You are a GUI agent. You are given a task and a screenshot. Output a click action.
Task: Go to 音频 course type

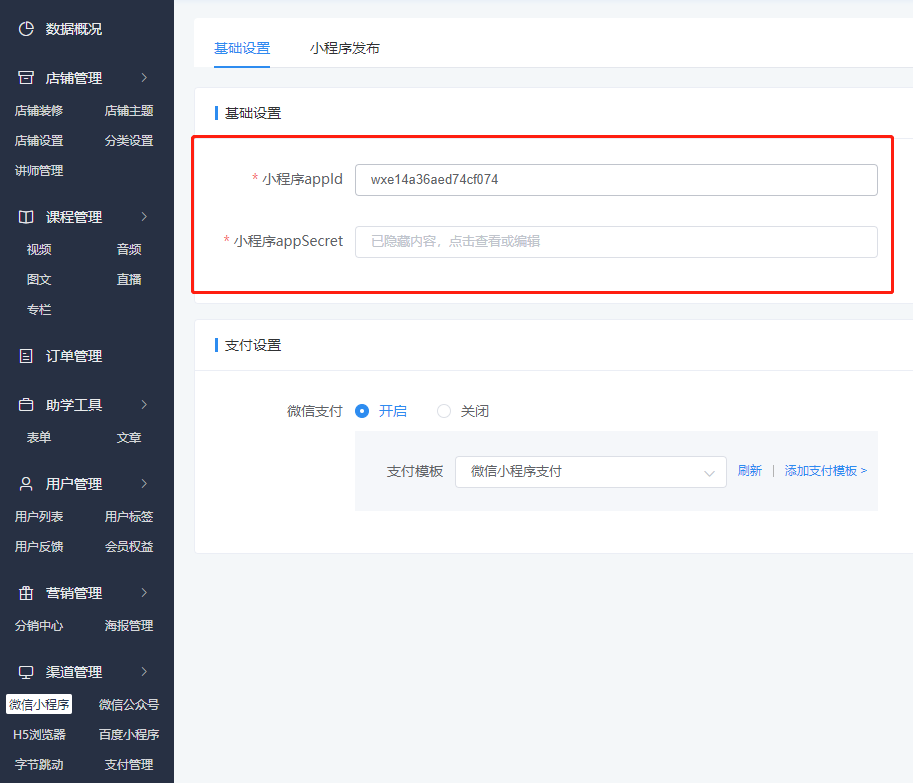(x=129, y=249)
